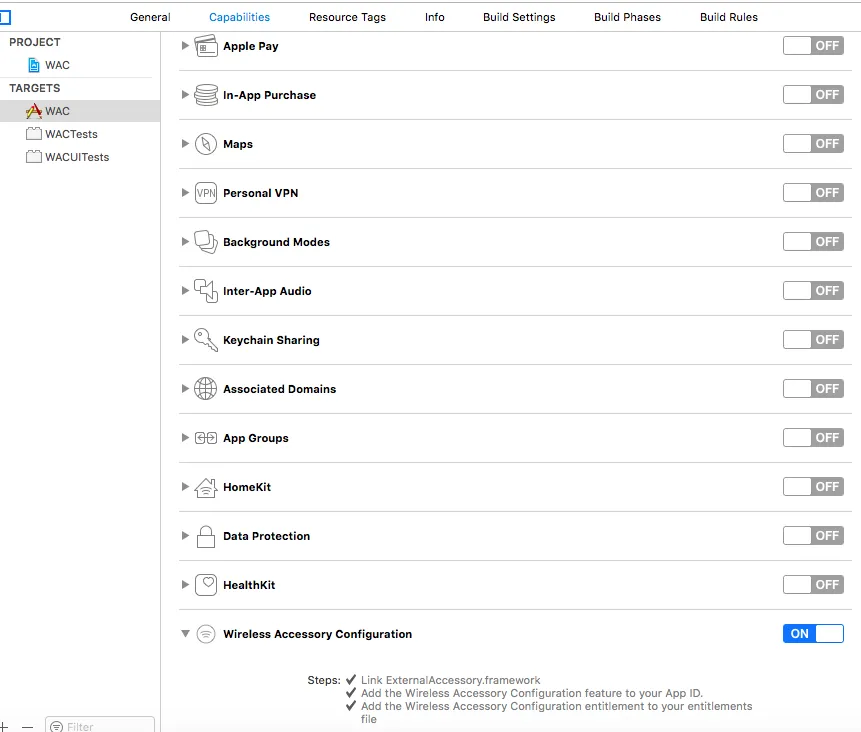Click the targets Filter field
Viewport: 861px width, 732px height.
click(x=100, y=726)
